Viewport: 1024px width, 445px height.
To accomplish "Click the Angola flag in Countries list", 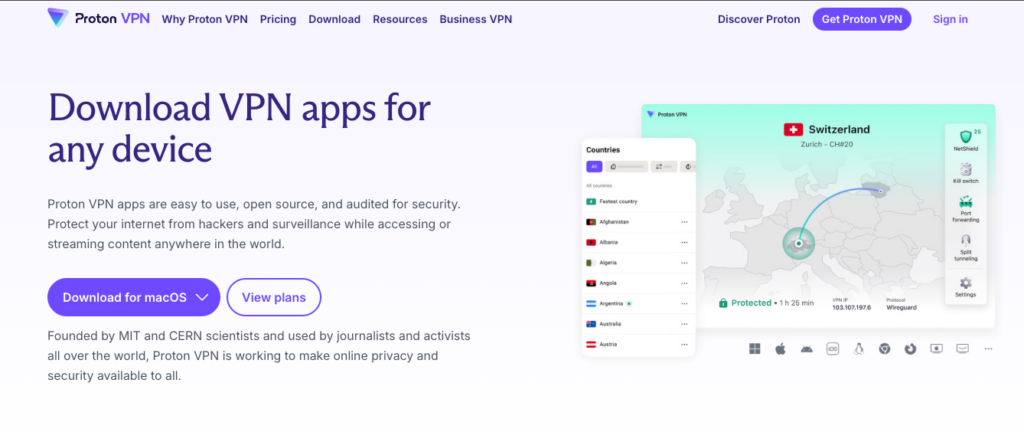I will [x=590, y=284].
